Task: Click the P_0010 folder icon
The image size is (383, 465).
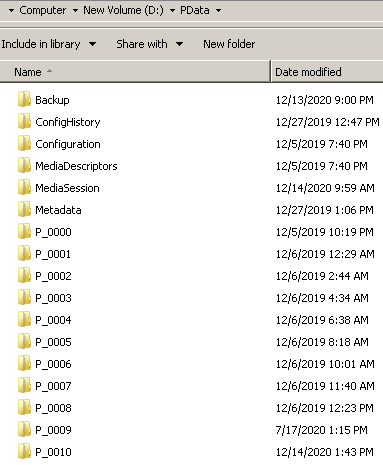Action: [x=24, y=451]
